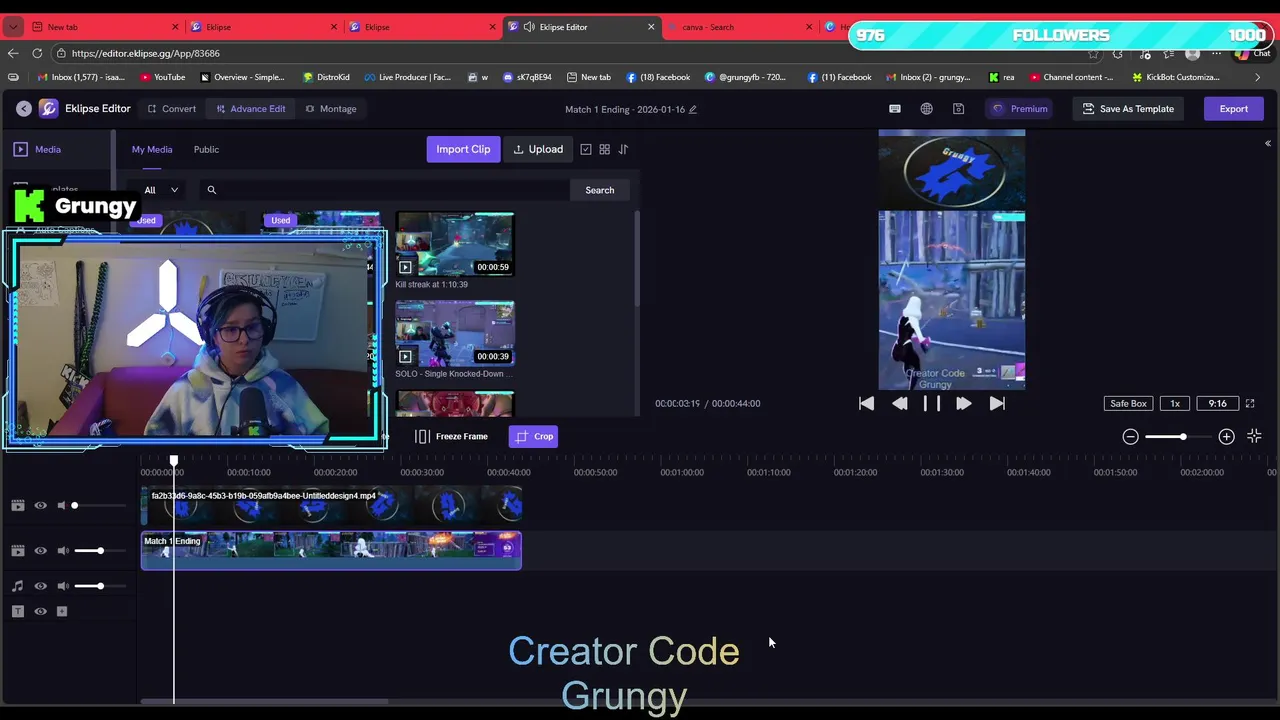Skip to end of preview
The width and height of the screenshot is (1280, 720).
[x=997, y=403]
